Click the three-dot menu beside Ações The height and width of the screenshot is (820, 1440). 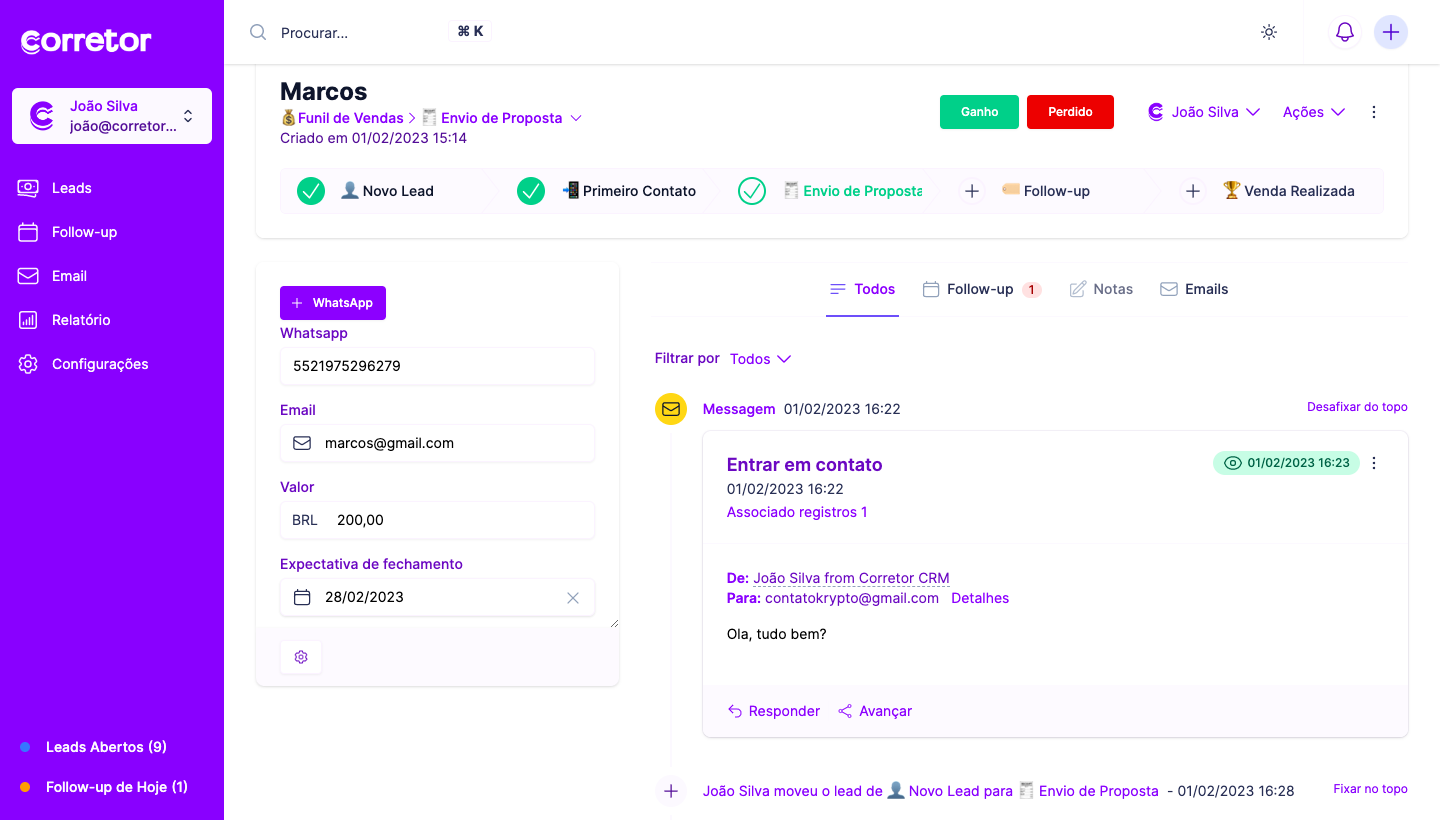pos(1374,112)
